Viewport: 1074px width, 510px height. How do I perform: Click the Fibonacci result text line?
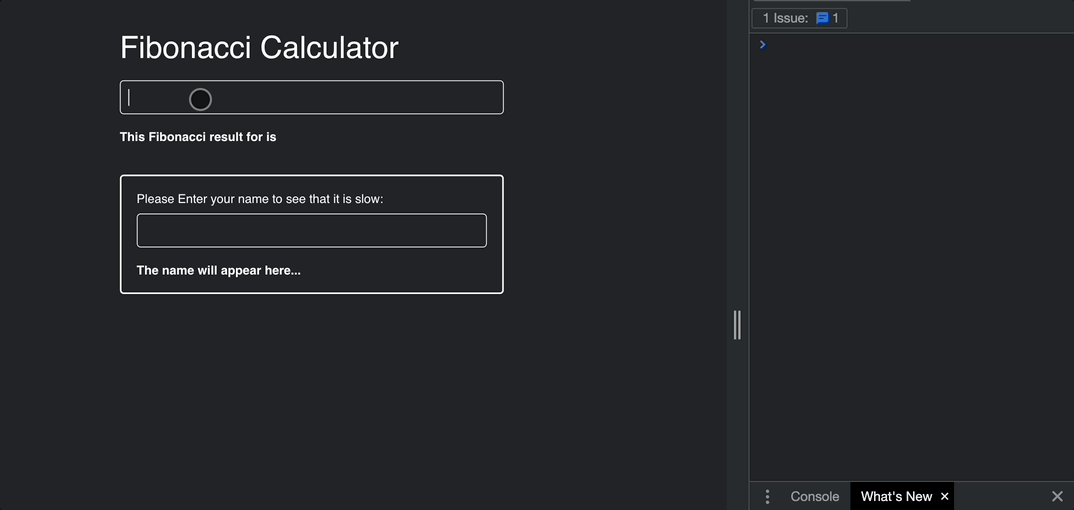198,137
